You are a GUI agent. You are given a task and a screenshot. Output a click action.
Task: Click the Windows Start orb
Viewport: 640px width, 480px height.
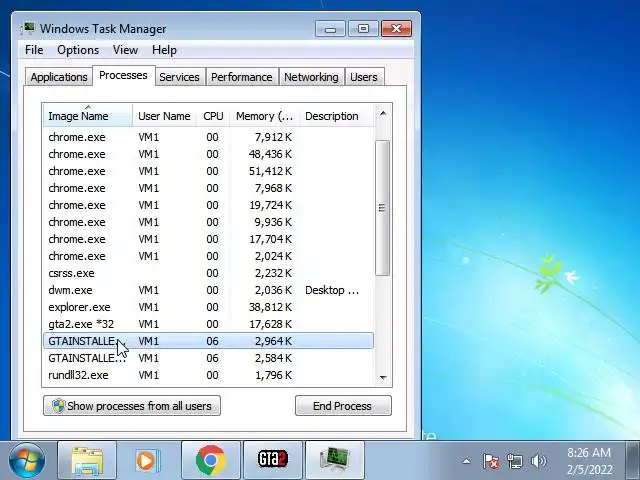click(x=27, y=461)
